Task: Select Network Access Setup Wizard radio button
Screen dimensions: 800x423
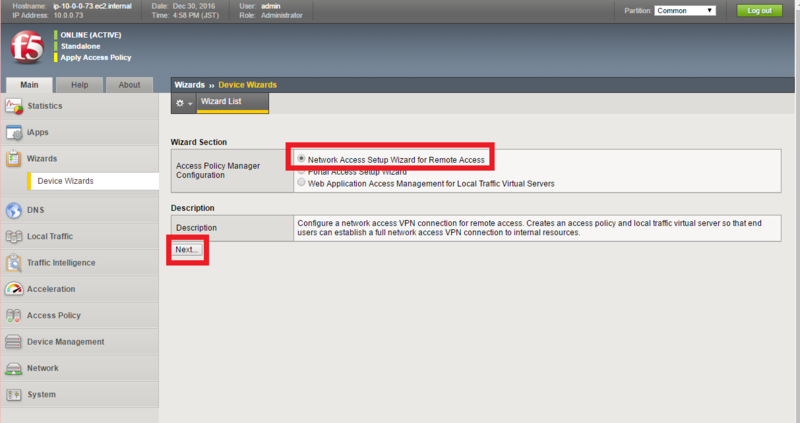Action: tap(301, 159)
